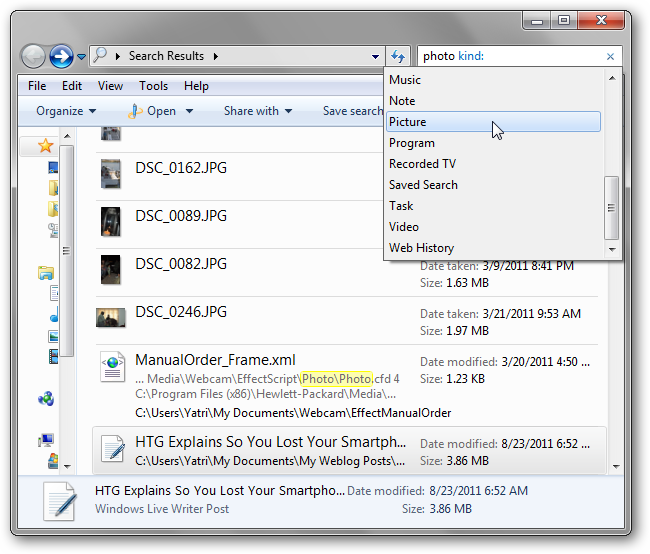The height and width of the screenshot is (554, 650).
Task: Select the DSC_0162.JPG file name
Action: coord(181,168)
